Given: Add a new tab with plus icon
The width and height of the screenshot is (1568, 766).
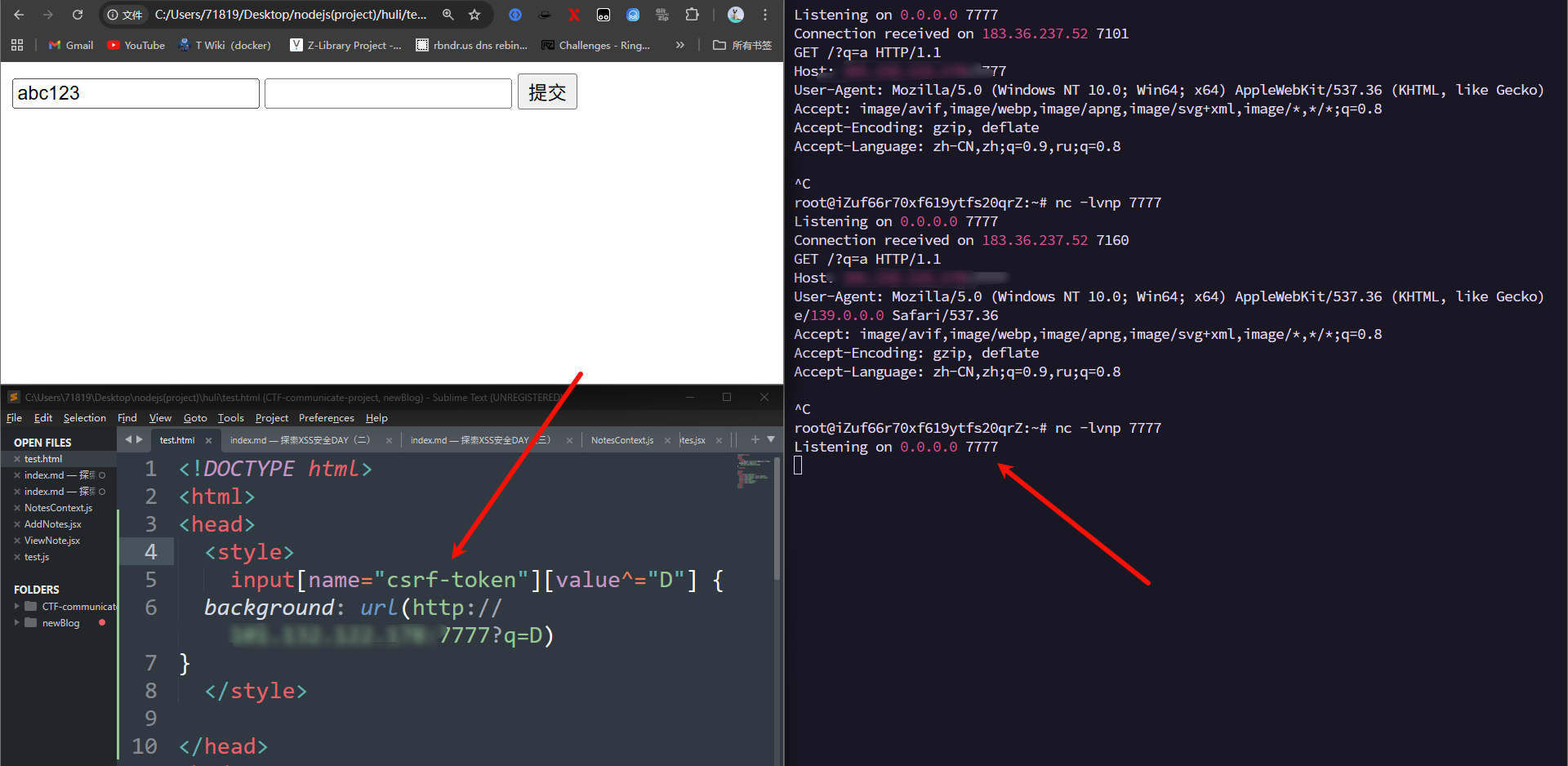Looking at the screenshot, I should pos(755,439).
